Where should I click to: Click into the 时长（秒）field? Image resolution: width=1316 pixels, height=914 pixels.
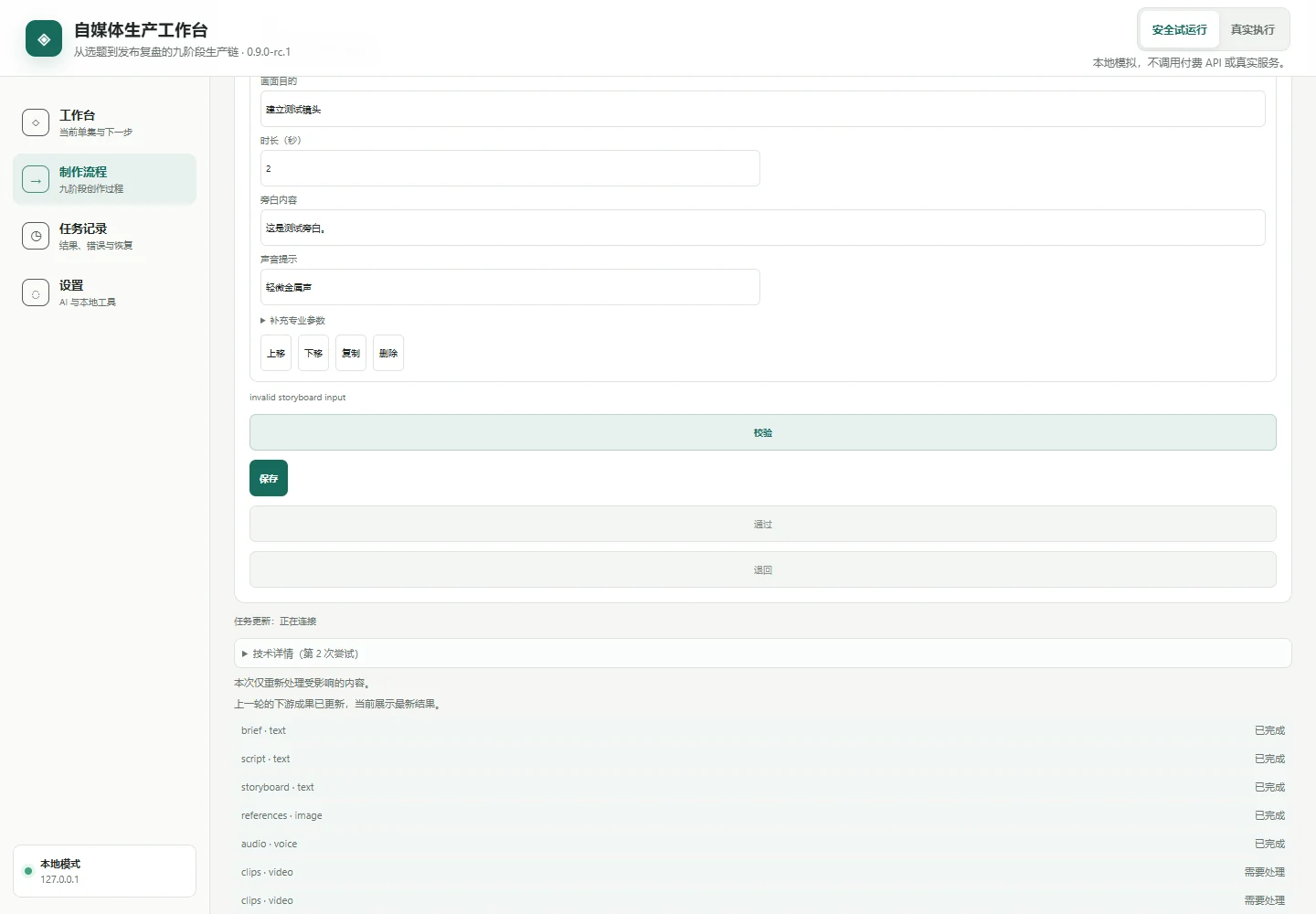click(510, 168)
